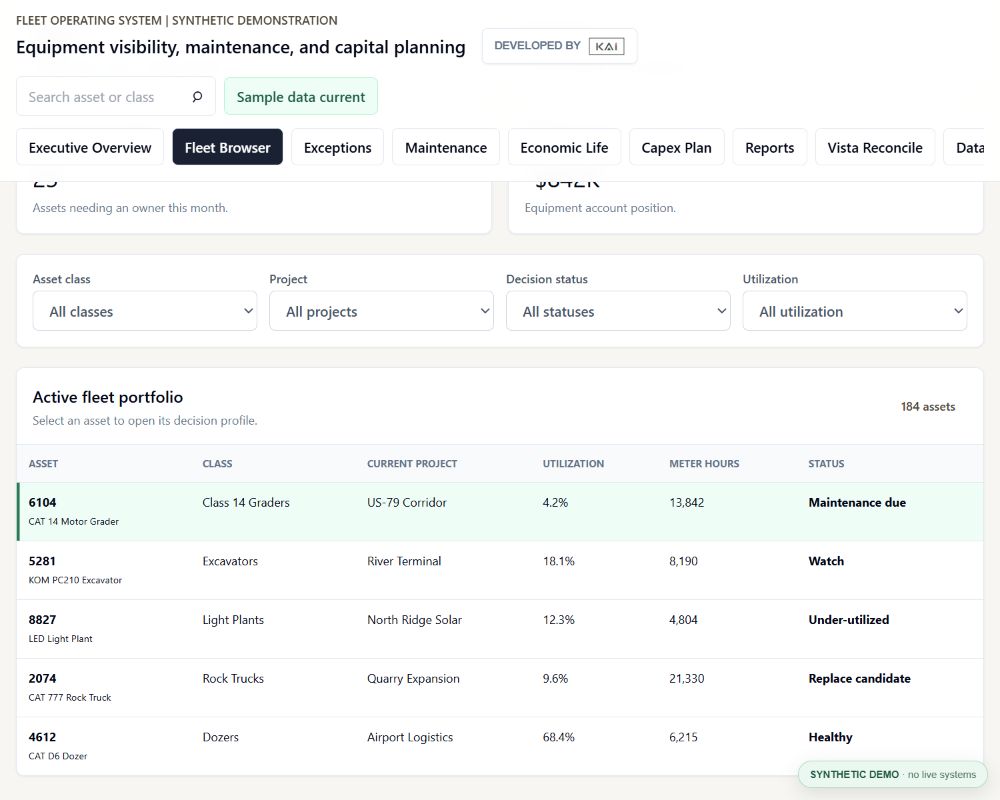Click the 8,190 meter hours value
The width and height of the screenshot is (1000, 800).
pos(684,561)
